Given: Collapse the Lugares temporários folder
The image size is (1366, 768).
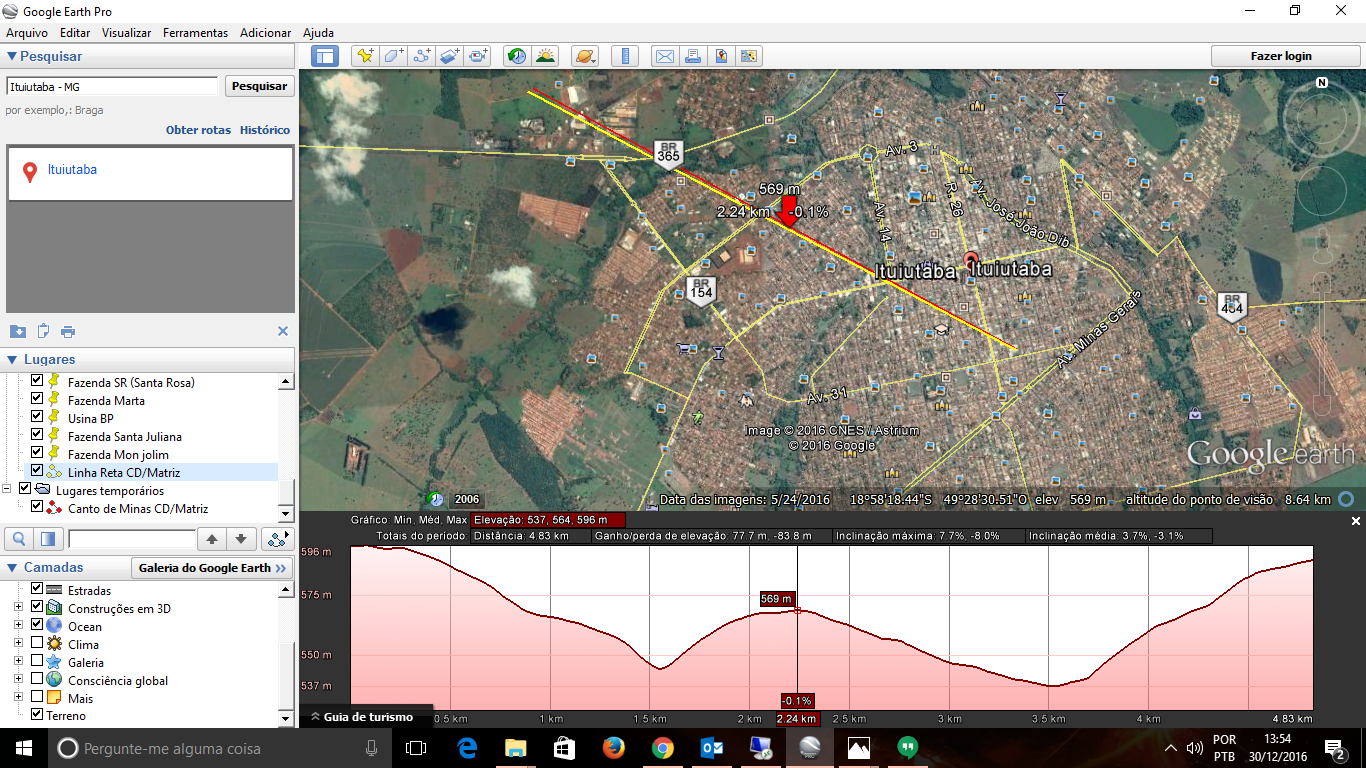Looking at the screenshot, I should click(8, 490).
